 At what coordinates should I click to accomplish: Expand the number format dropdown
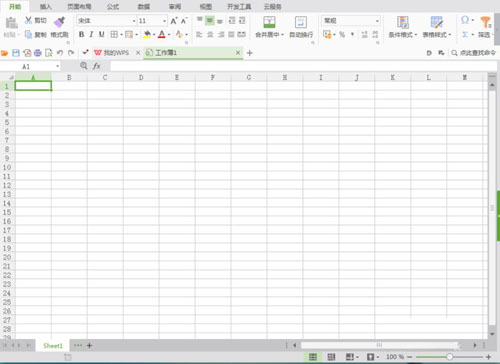tap(377, 21)
